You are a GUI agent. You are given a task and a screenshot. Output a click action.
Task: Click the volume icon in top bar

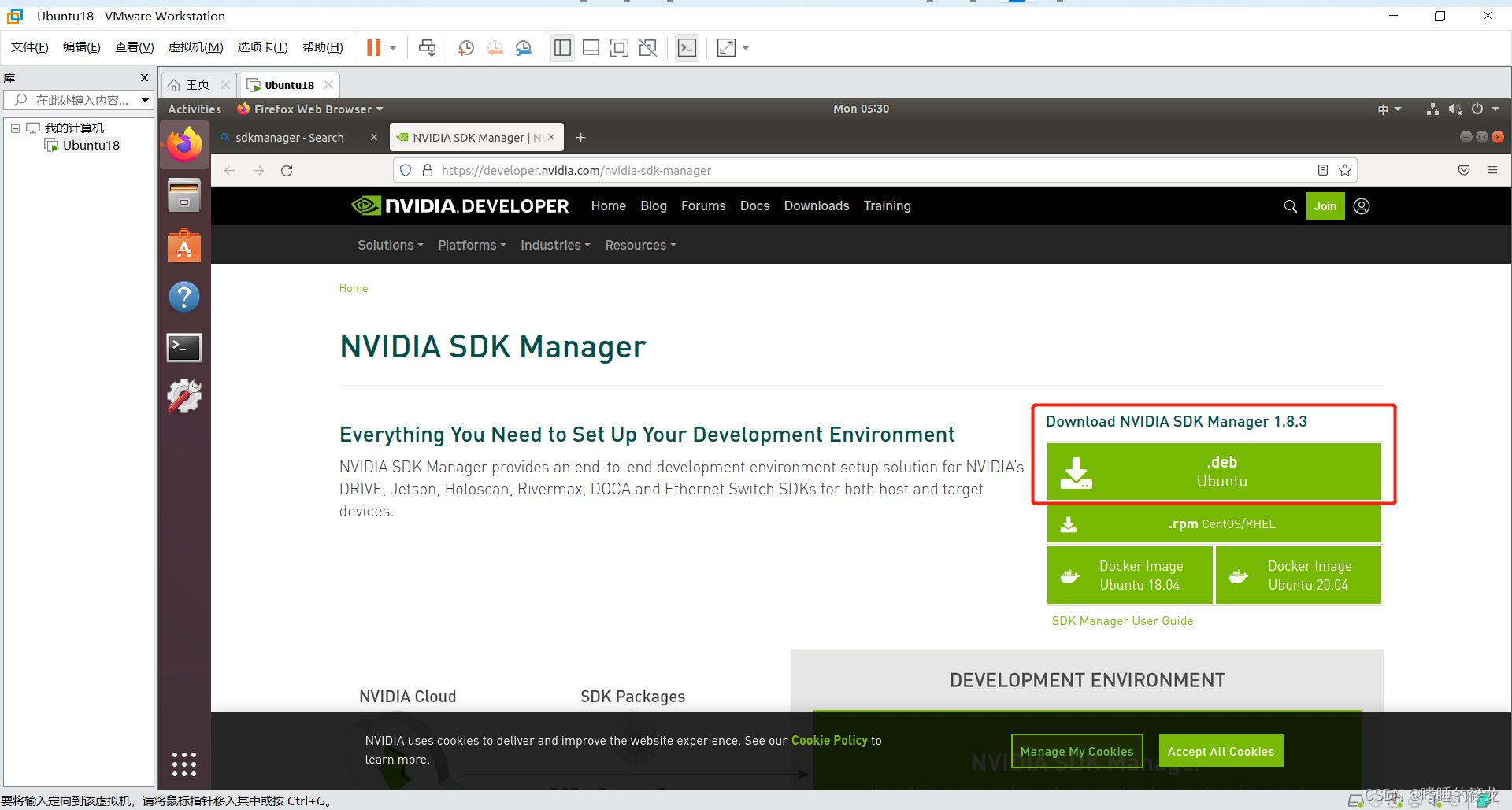point(1455,109)
